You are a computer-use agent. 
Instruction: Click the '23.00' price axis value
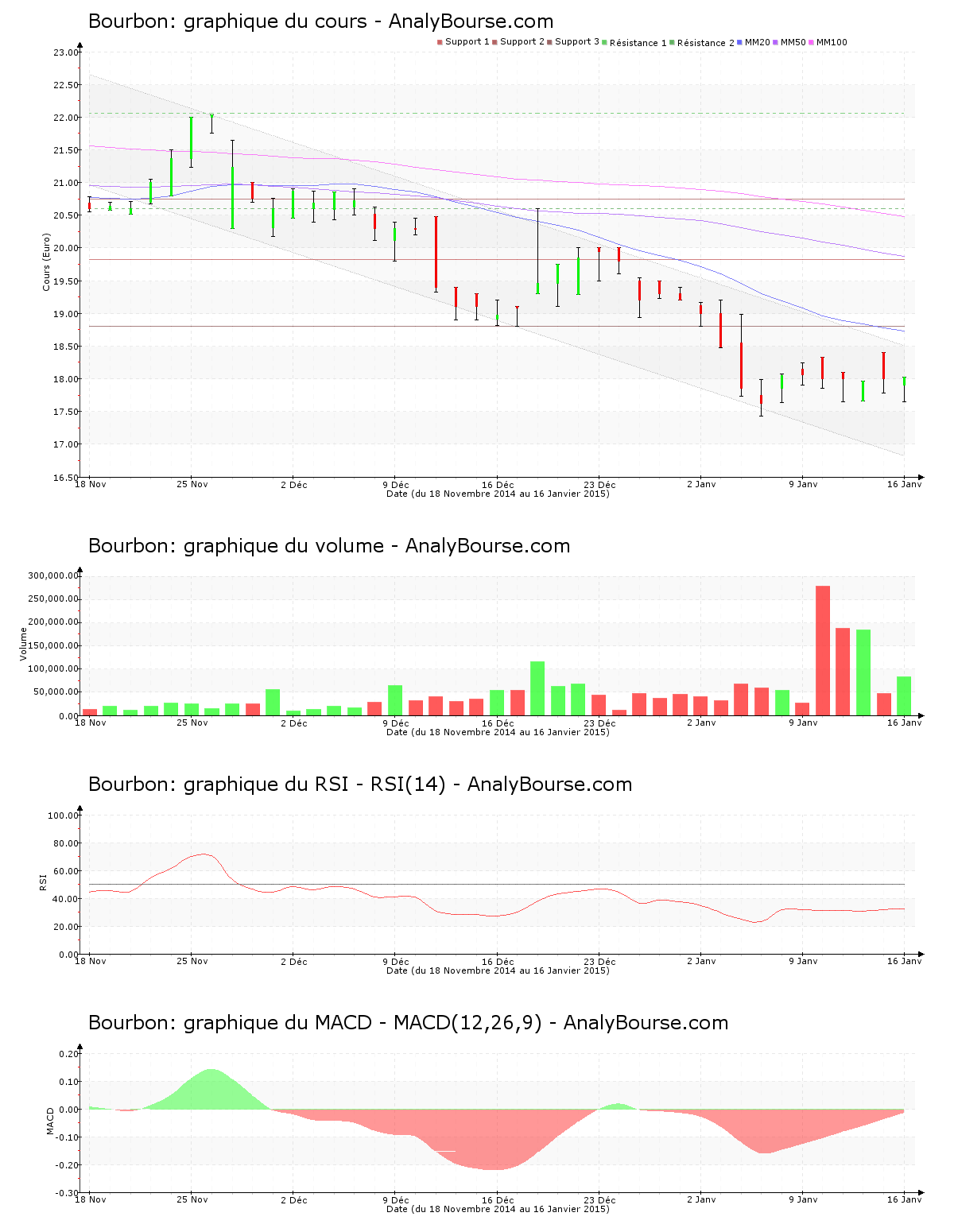pos(65,52)
